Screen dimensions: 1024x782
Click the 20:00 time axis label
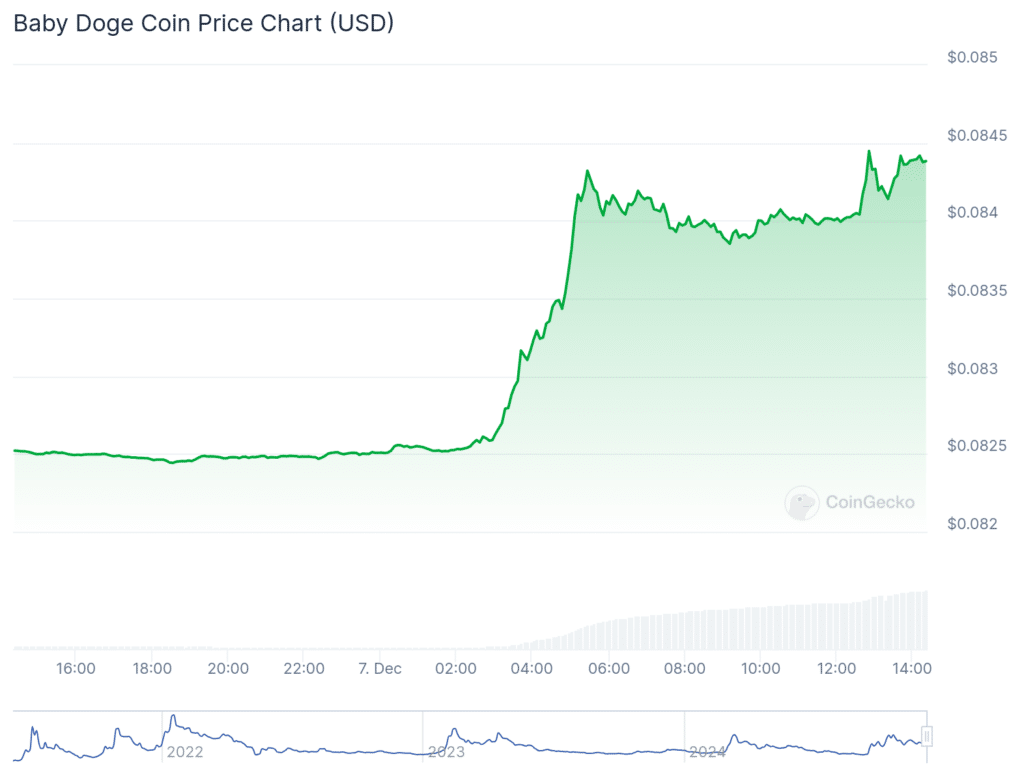pyautogui.click(x=228, y=668)
